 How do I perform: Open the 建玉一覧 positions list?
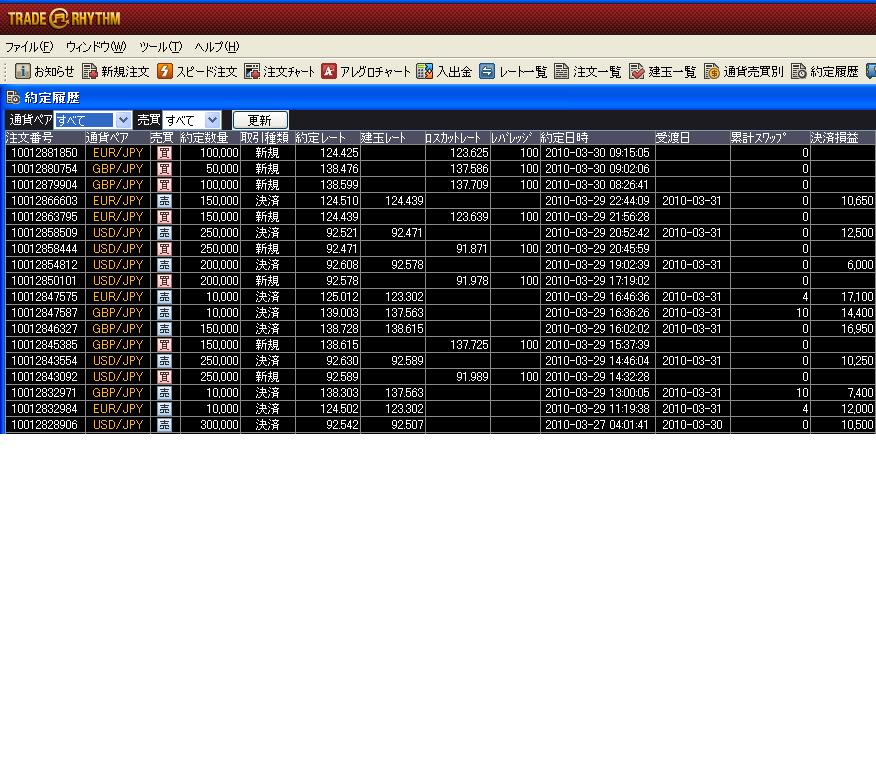pyautogui.click(x=663, y=72)
